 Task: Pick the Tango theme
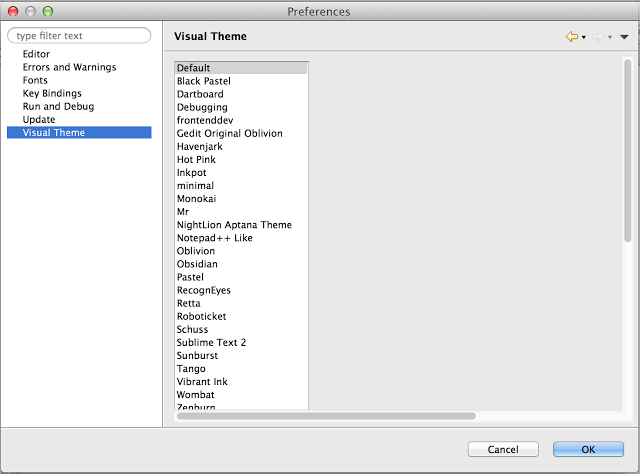point(191,369)
